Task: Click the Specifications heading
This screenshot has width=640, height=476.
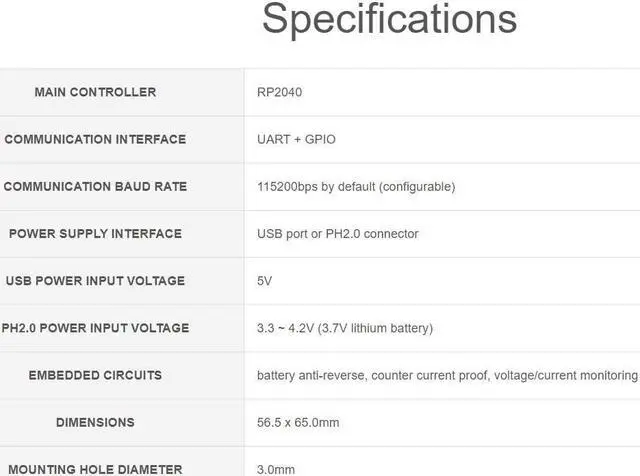Action: point(389,20)
